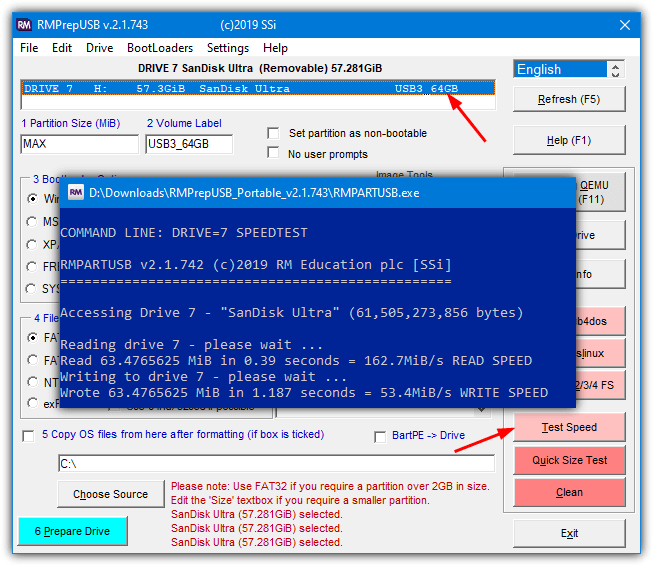Select the NT filesystem radio option
This screenshot has width=653, height=565.
pyautogui.click(x=32, y=382)
